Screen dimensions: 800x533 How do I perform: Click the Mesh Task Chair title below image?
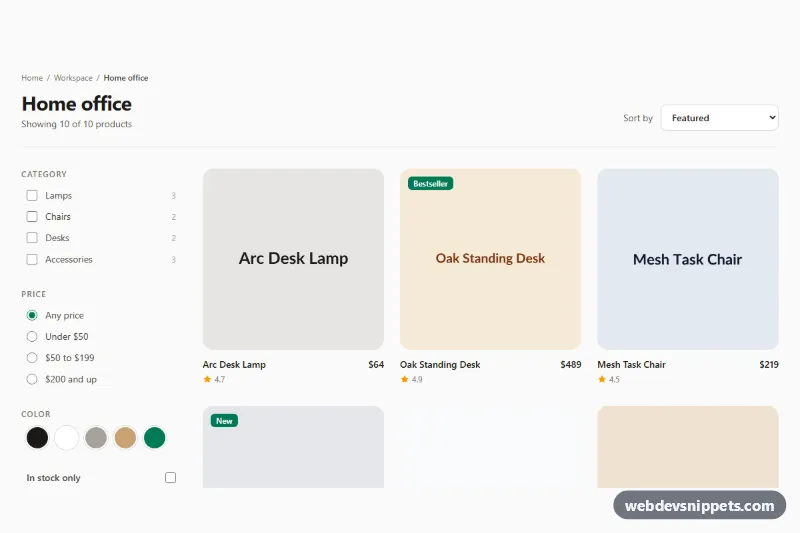(x=632, y=365)
